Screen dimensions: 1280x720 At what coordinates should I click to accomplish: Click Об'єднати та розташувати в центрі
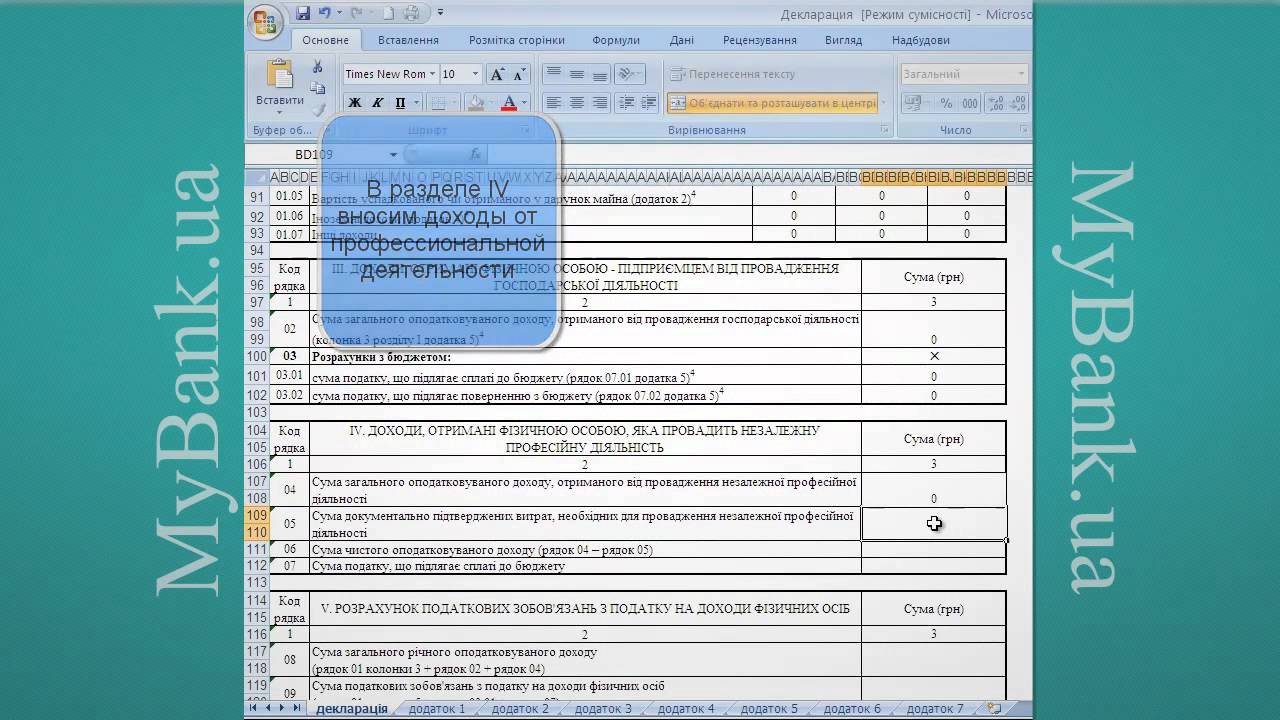771,102
